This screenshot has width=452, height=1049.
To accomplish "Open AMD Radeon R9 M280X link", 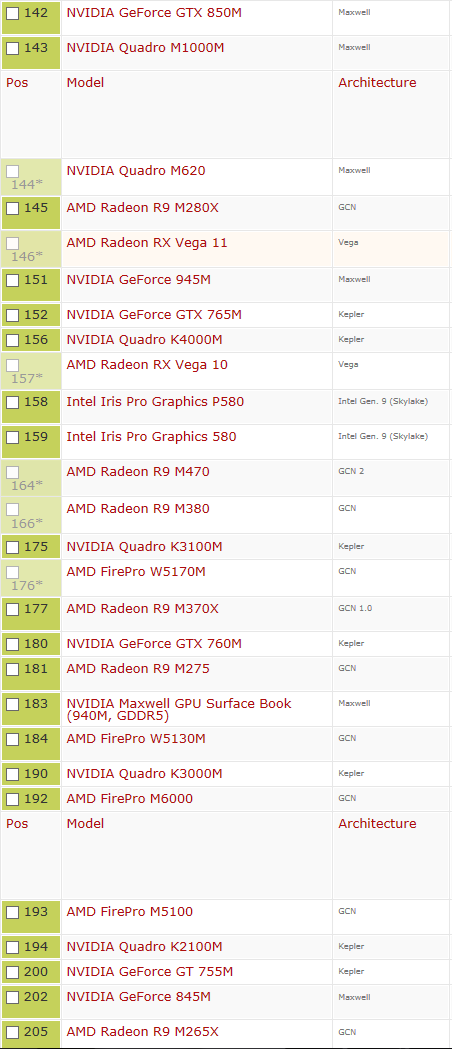I will click(x=142, y=207).
